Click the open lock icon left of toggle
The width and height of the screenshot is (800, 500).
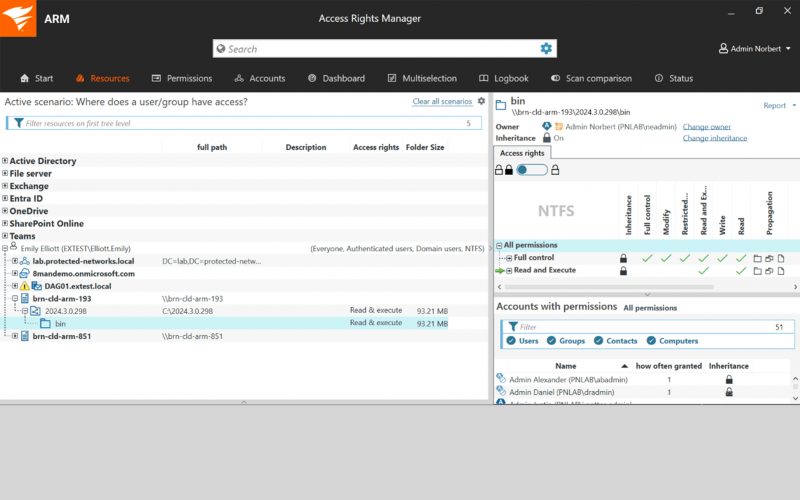[499, 170]
